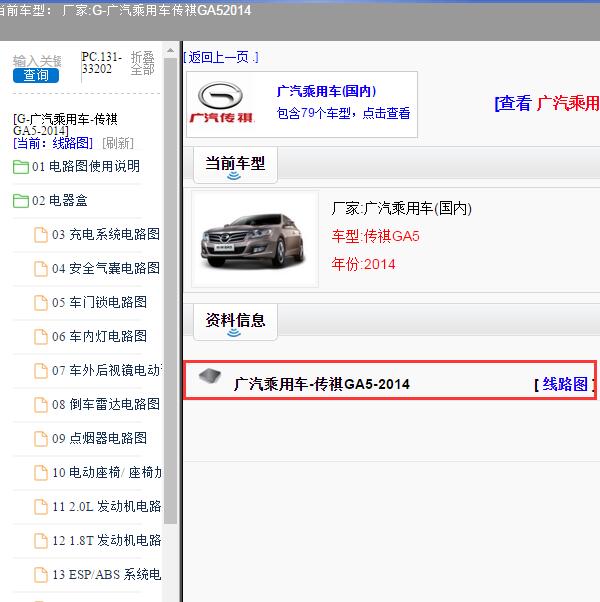Click document icon beside 09 点烟器电路图
600x602 pixels.
(41, 438)
